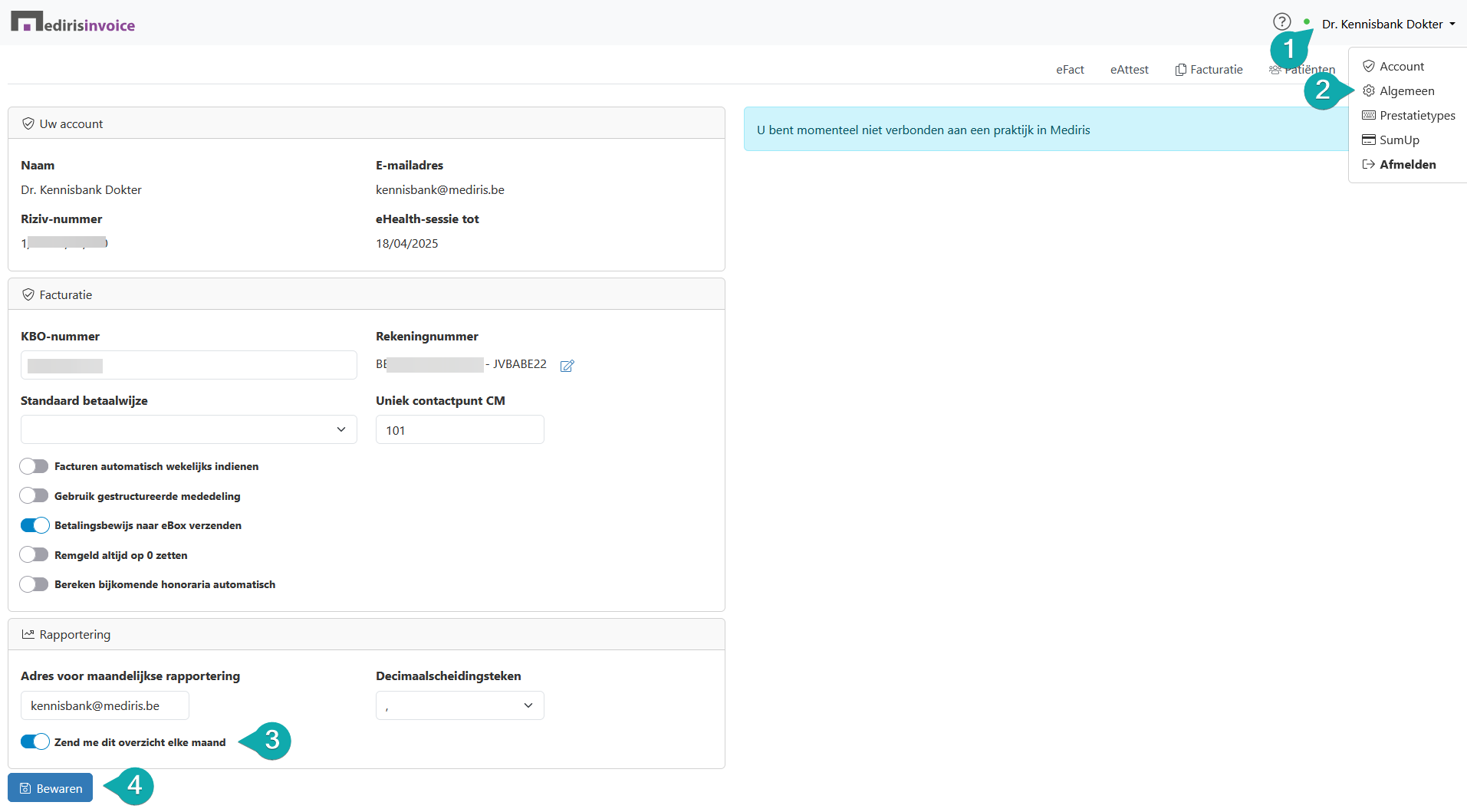Viewport: 1467px width, 812px height.
Task: Click the name Dr. Kennisbank Dokter under Naam
Action: pyautogui.click(x=81, y=190)
